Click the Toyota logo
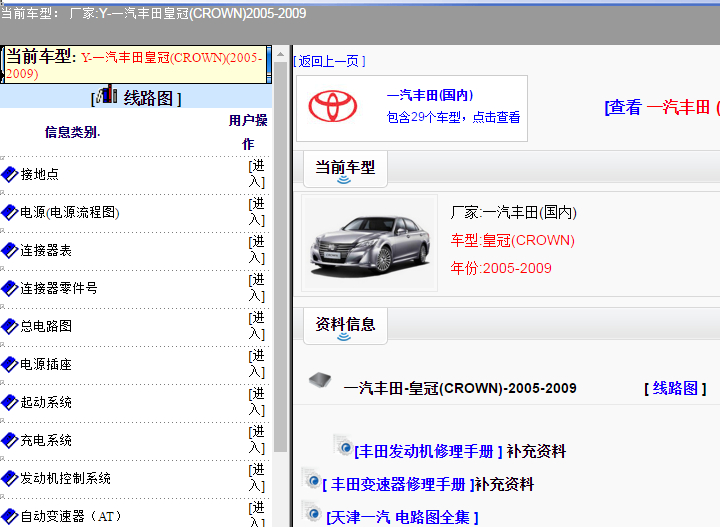This screenshot has height=527, width=720. pyautogui.click(x=332, y=106)
